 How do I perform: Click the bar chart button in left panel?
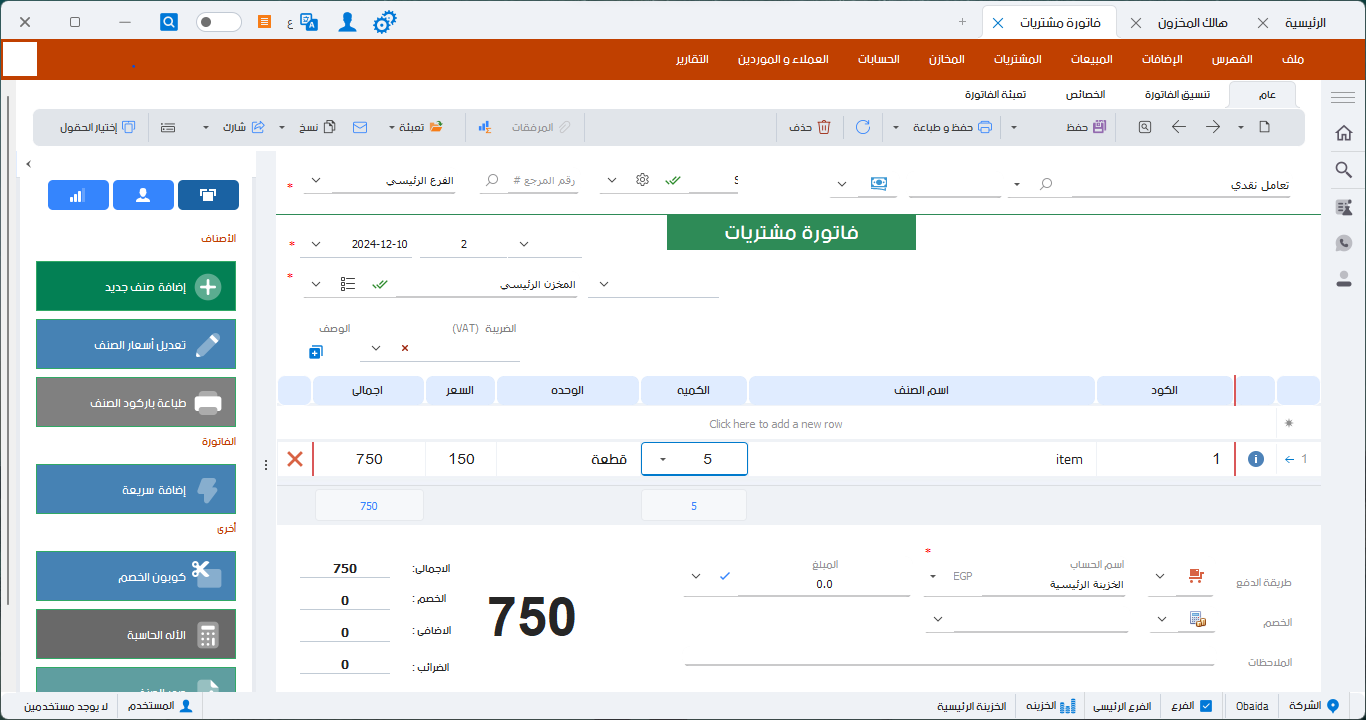coord(78,195)
